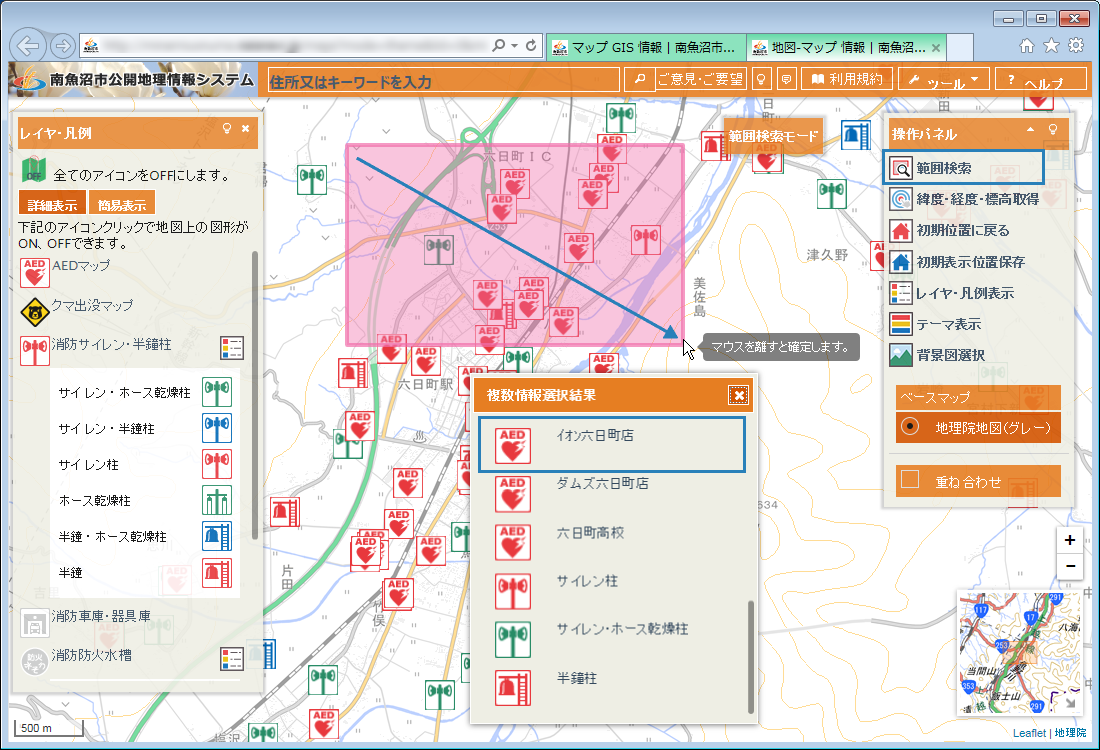The image size is (1100, 750).
Task: Open legend list beside 消防サイレン・半鐘柱
Action: (x=232, y=347)
